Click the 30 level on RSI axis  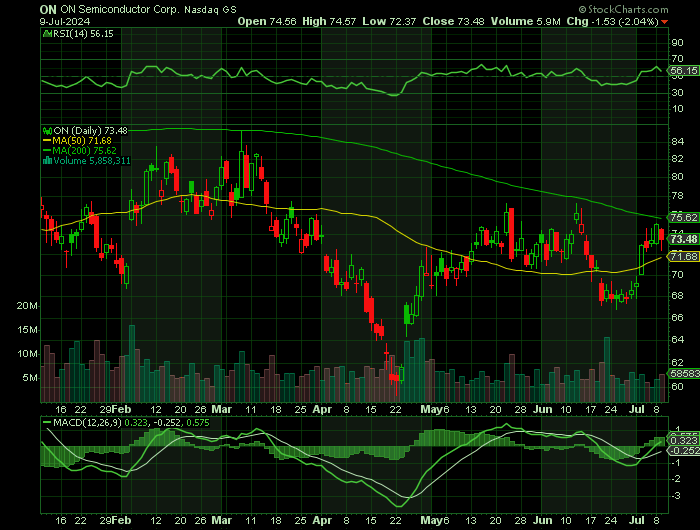(677, 93)
